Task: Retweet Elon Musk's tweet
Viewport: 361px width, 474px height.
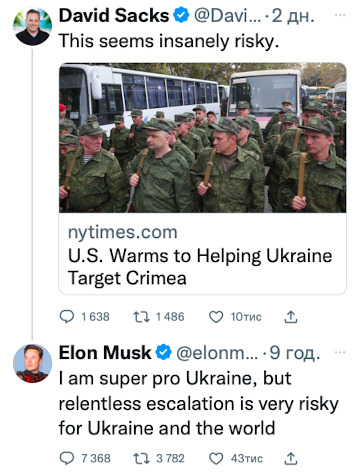Action: tap(141, 458)
